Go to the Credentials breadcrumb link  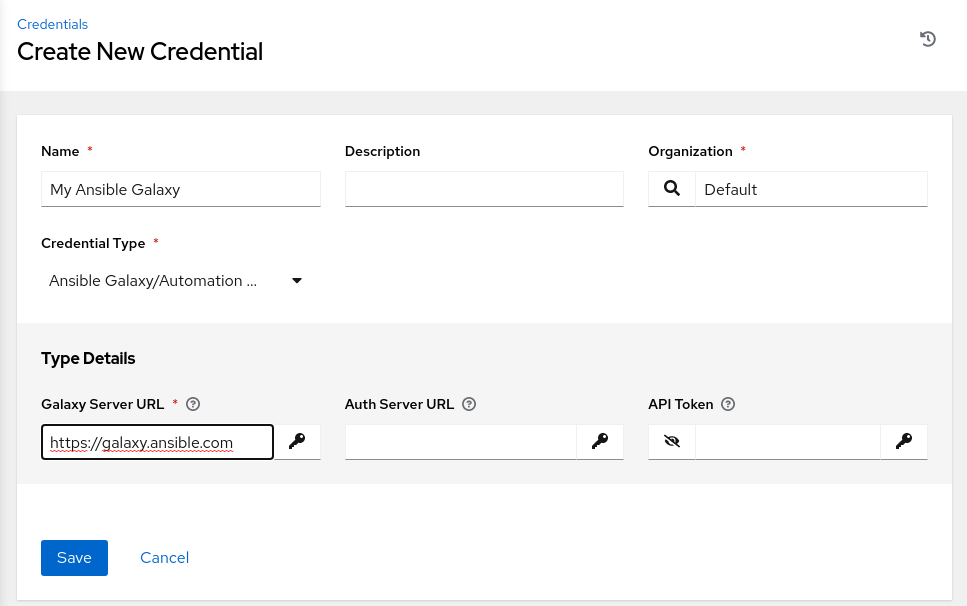tap(52, 24)
